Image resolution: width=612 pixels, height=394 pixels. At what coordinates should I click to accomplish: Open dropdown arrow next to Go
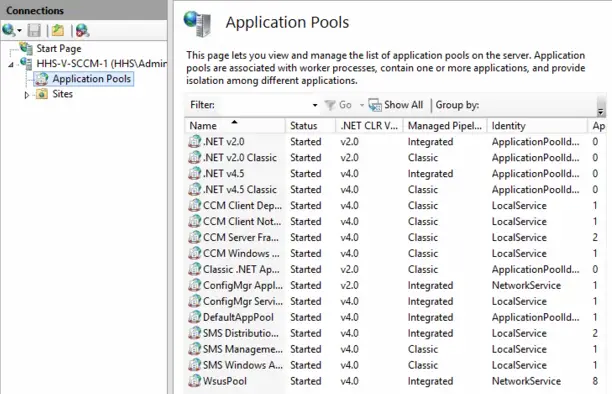(361, 105)
